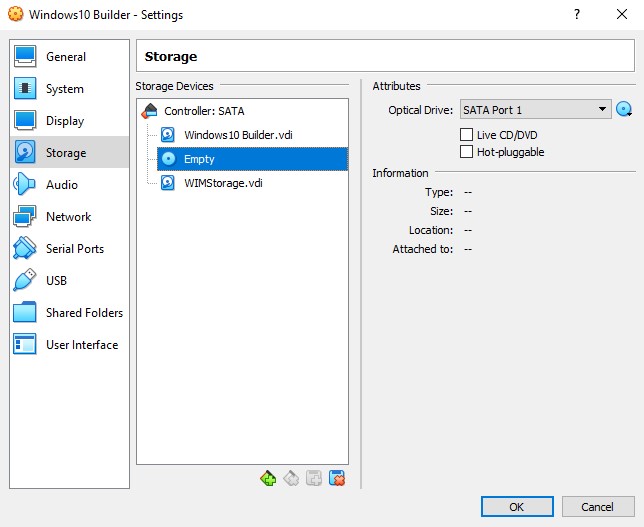
Task: Remove the selected storage attachment
Action: click(x=337, y=479)
